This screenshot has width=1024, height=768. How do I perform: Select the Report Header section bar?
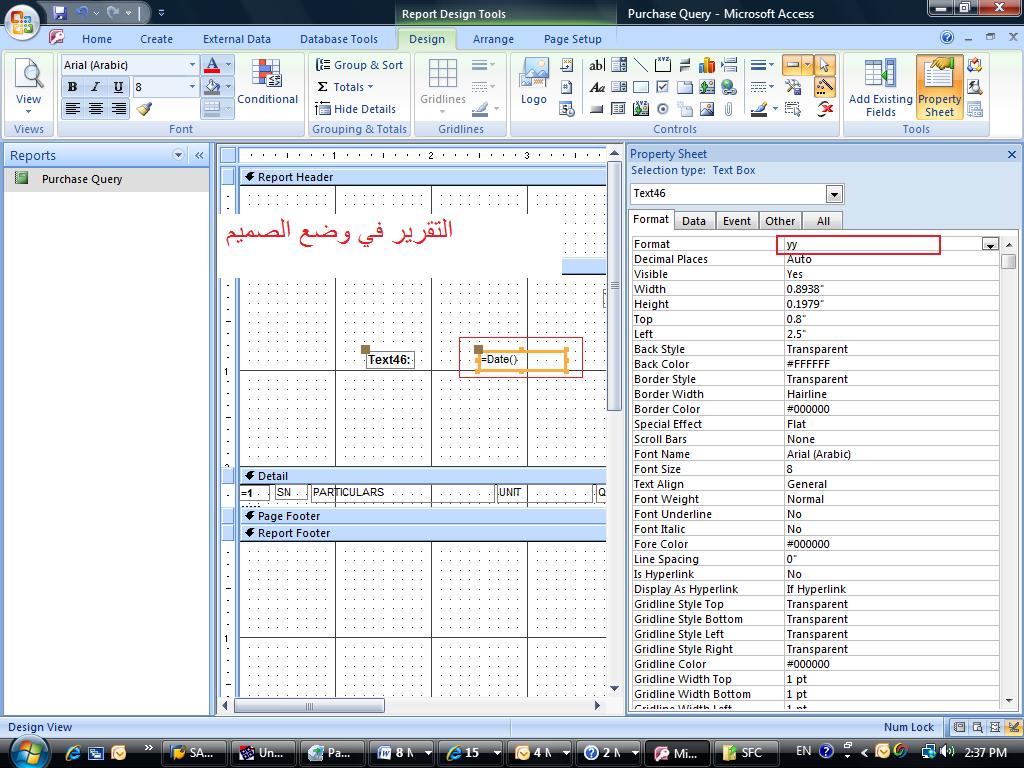(423, 177)
